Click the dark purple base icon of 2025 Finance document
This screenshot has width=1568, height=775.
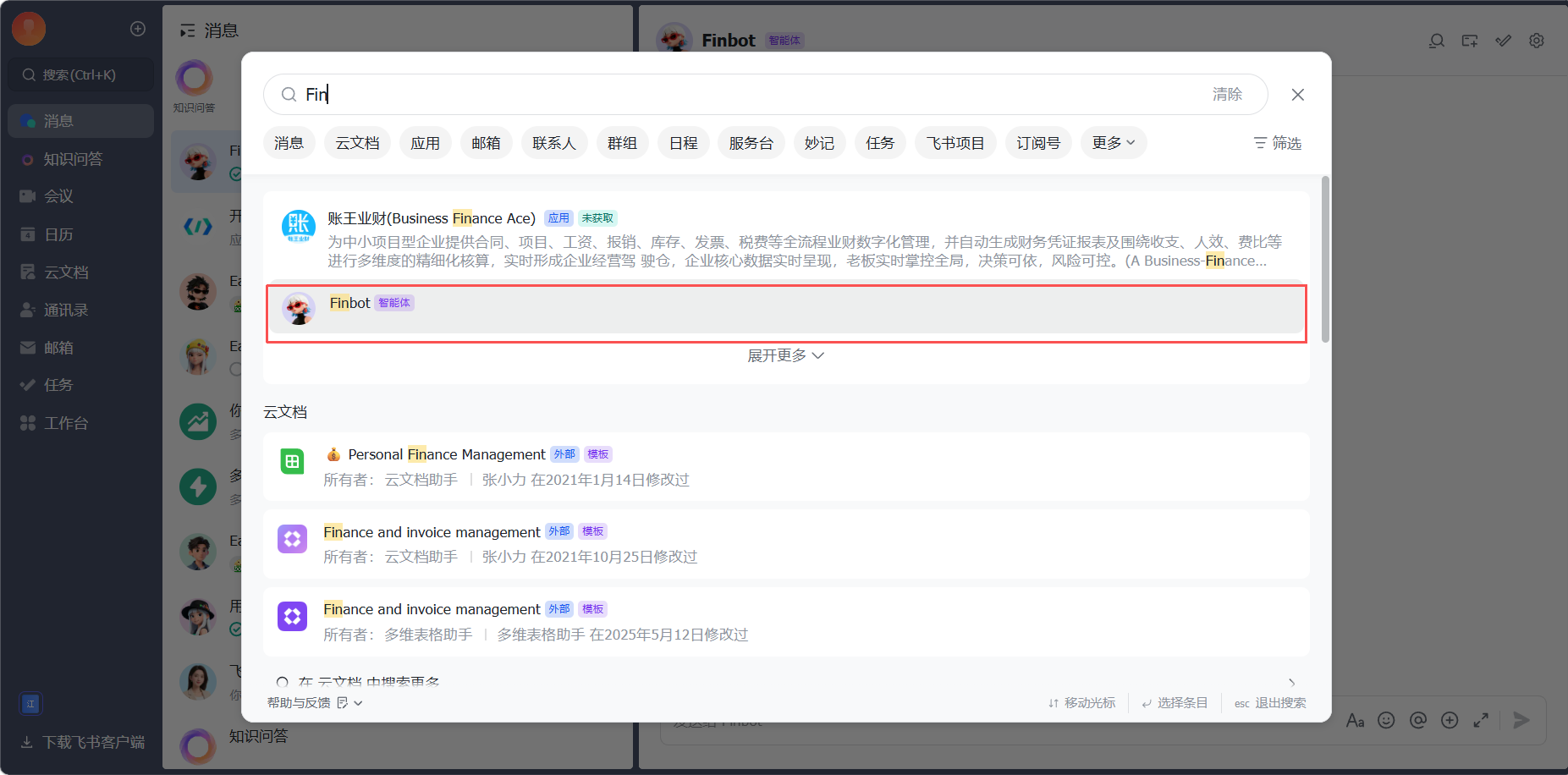(x=293, y=616)
